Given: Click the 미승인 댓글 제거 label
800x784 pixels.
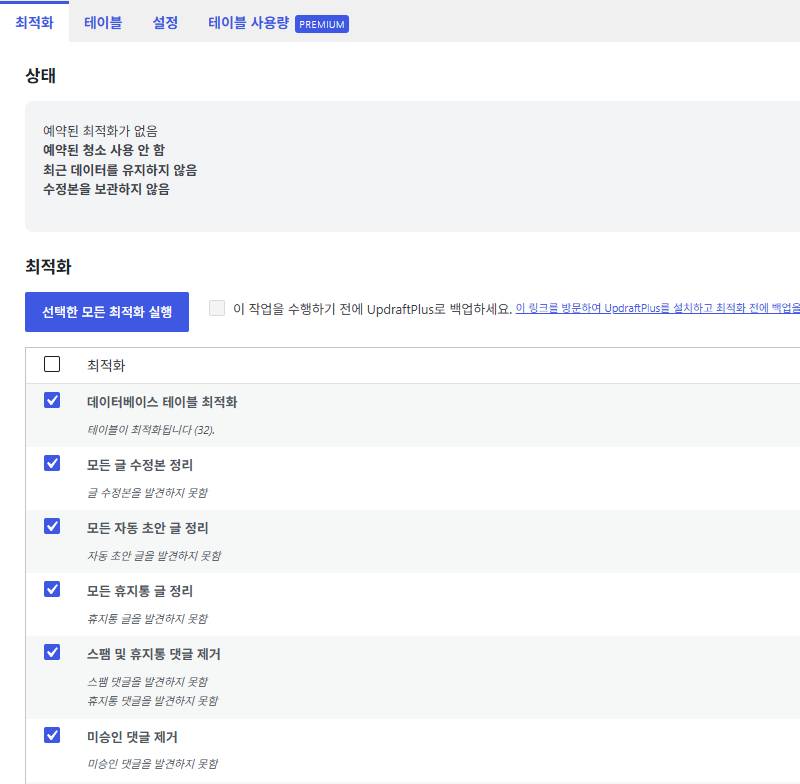Looking at the screenshot, I should [x=132, y=737].
